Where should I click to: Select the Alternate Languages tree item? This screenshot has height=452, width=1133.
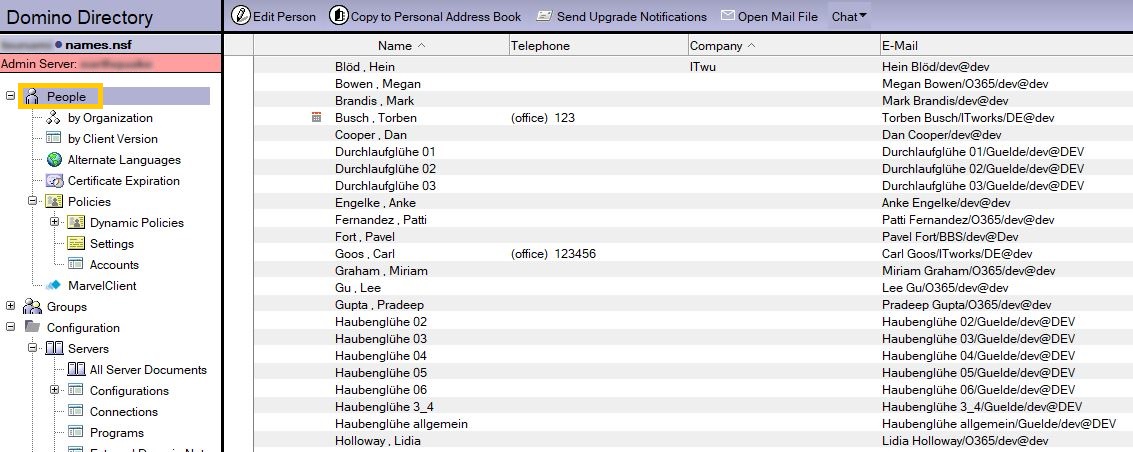(x=124, y=160)
